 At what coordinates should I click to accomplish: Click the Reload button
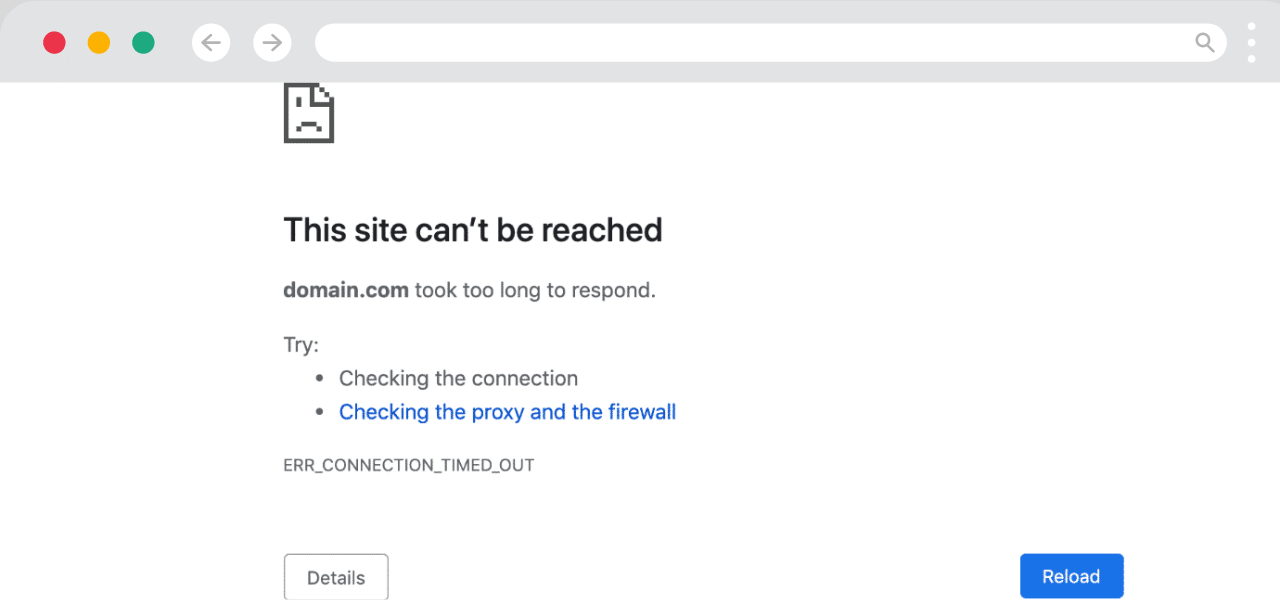pyautogui.click(x=1071, y=576)
